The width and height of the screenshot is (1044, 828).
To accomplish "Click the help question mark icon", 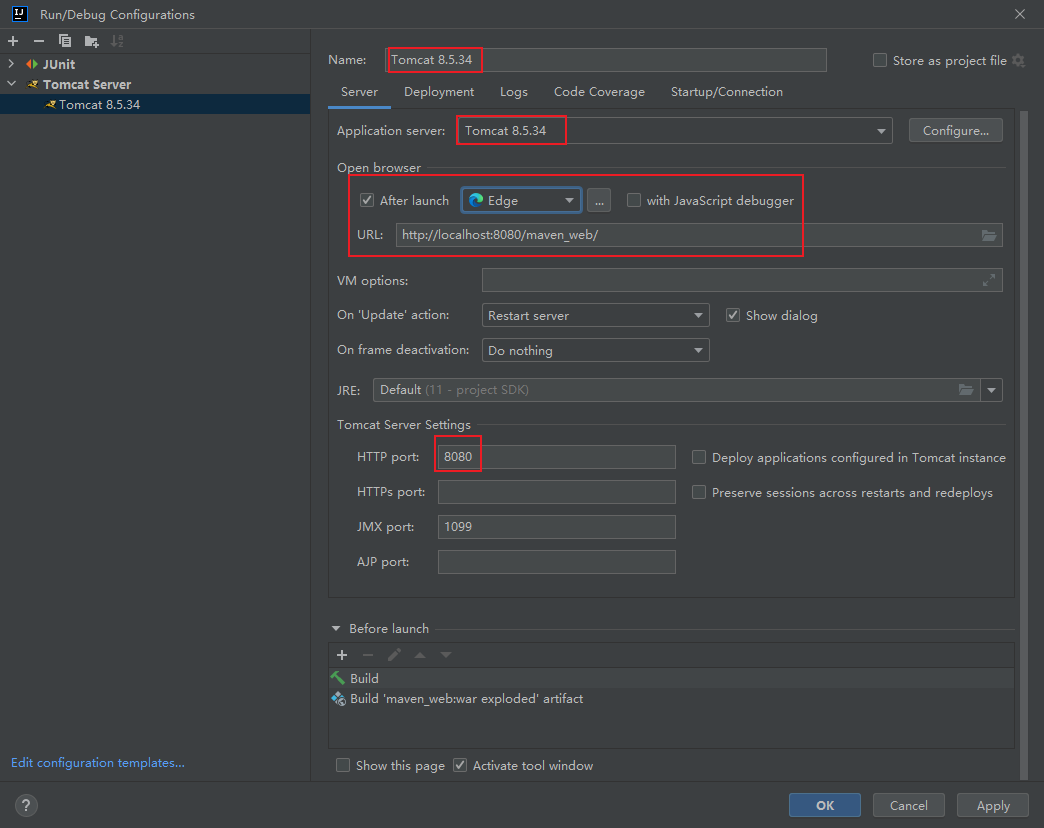I will pyautogui.click(x=27, y=805).
